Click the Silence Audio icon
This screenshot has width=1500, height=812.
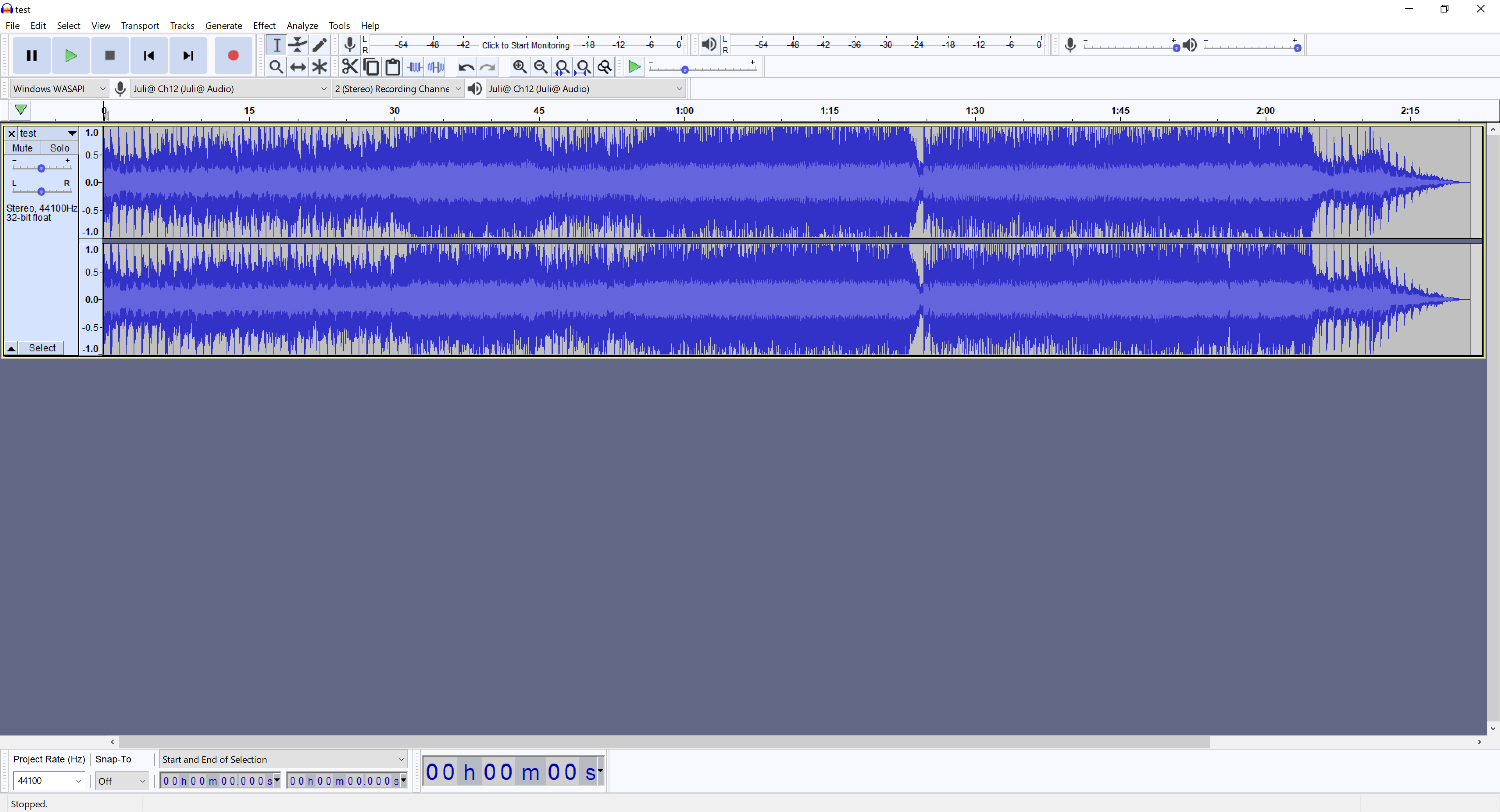tap(436, 68)
